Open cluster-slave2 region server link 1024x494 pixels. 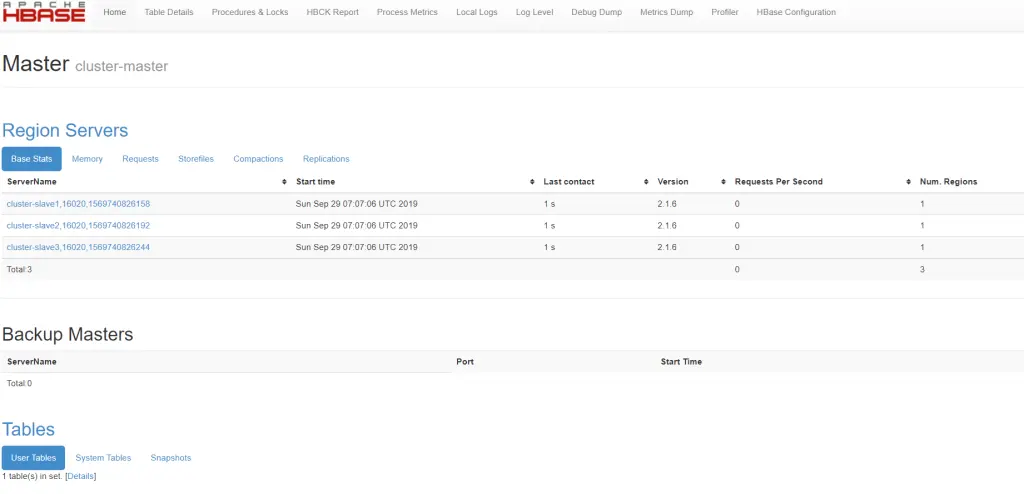[78, 225]
